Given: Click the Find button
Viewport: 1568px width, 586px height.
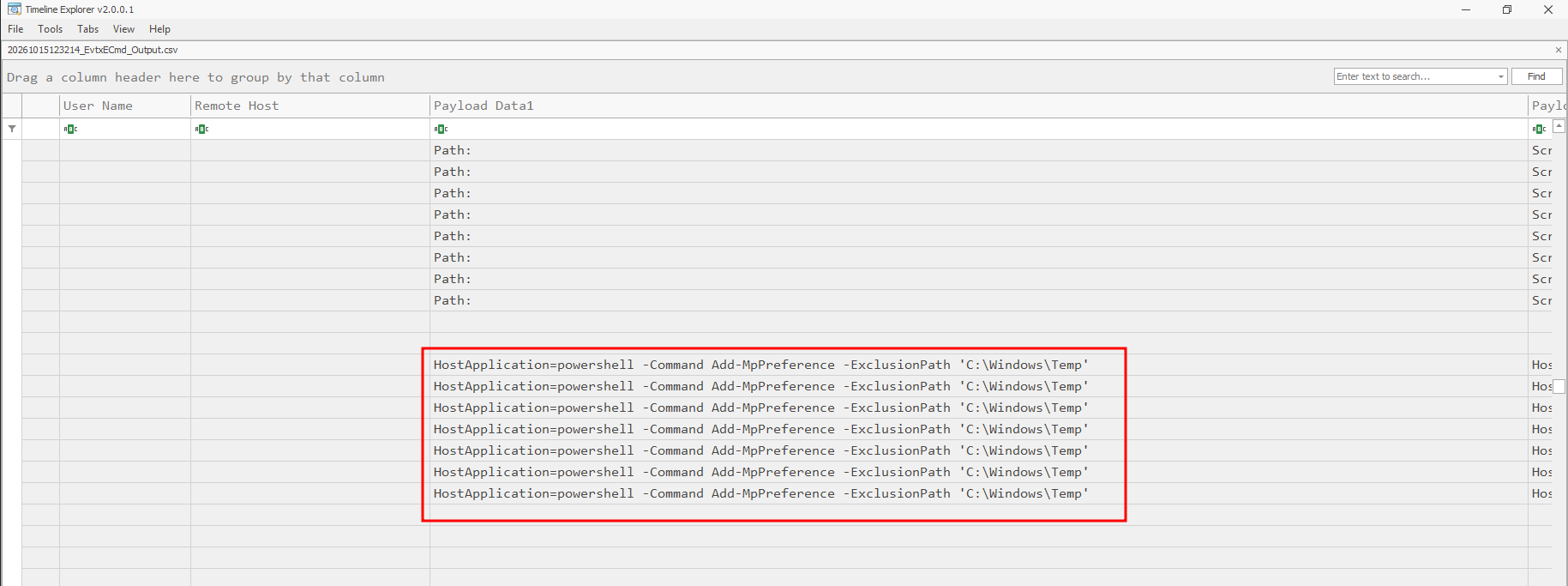Looking at the screenshot, I should coord(1536,76).
